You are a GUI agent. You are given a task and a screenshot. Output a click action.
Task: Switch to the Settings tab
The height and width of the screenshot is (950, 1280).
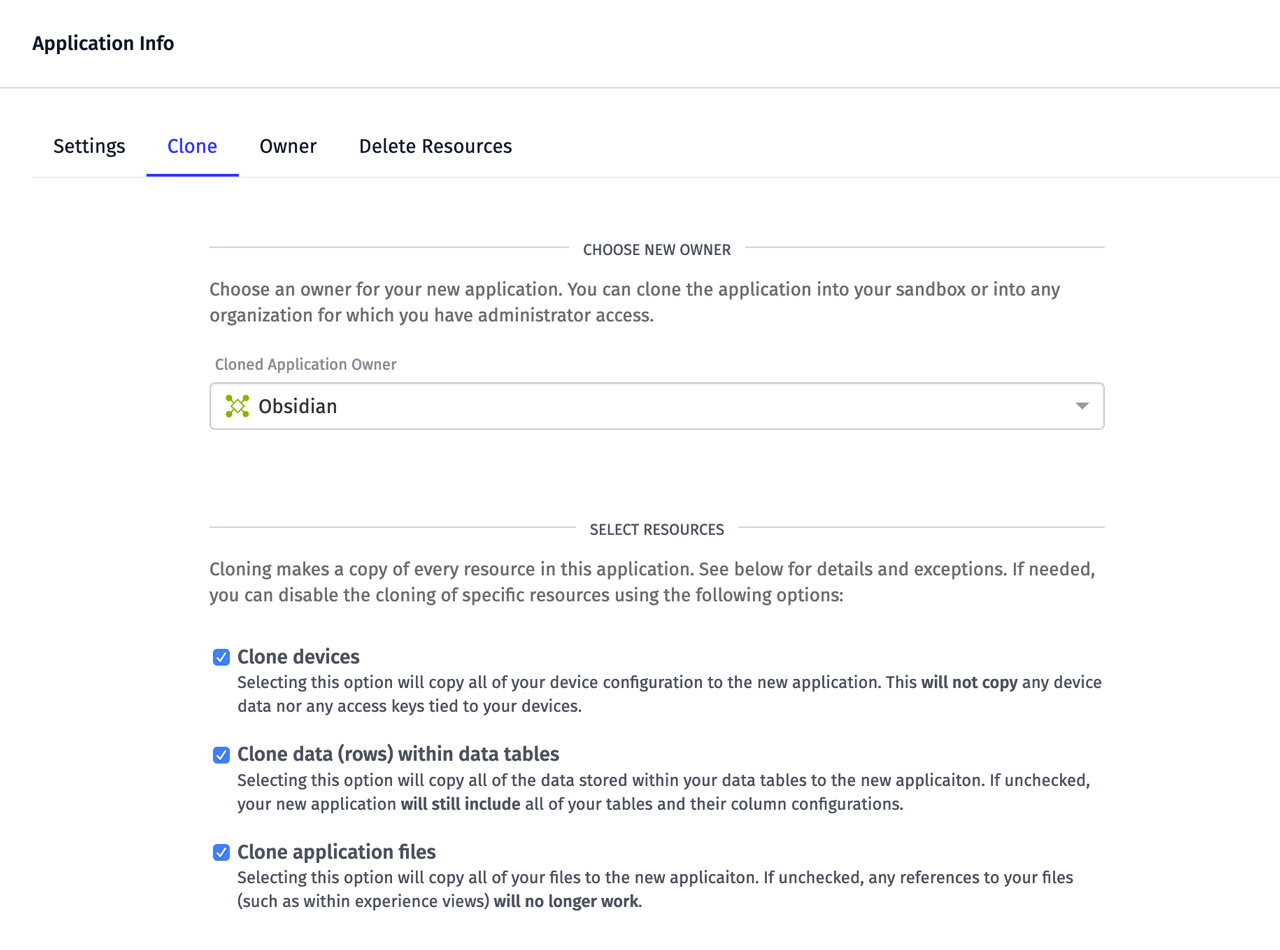89,146
